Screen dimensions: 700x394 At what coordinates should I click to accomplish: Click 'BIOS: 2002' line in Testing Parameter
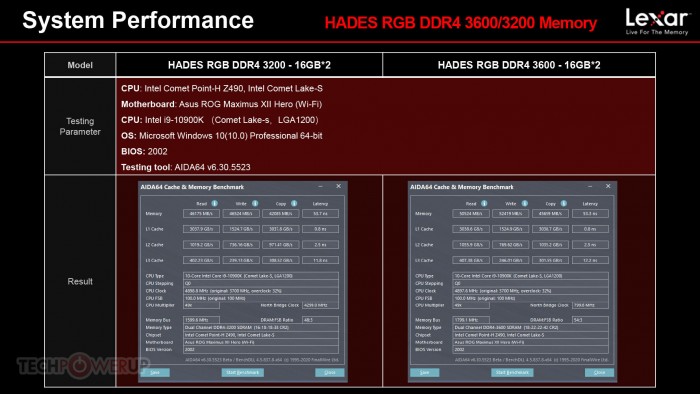pyautogui.click(x=144, y=152)
